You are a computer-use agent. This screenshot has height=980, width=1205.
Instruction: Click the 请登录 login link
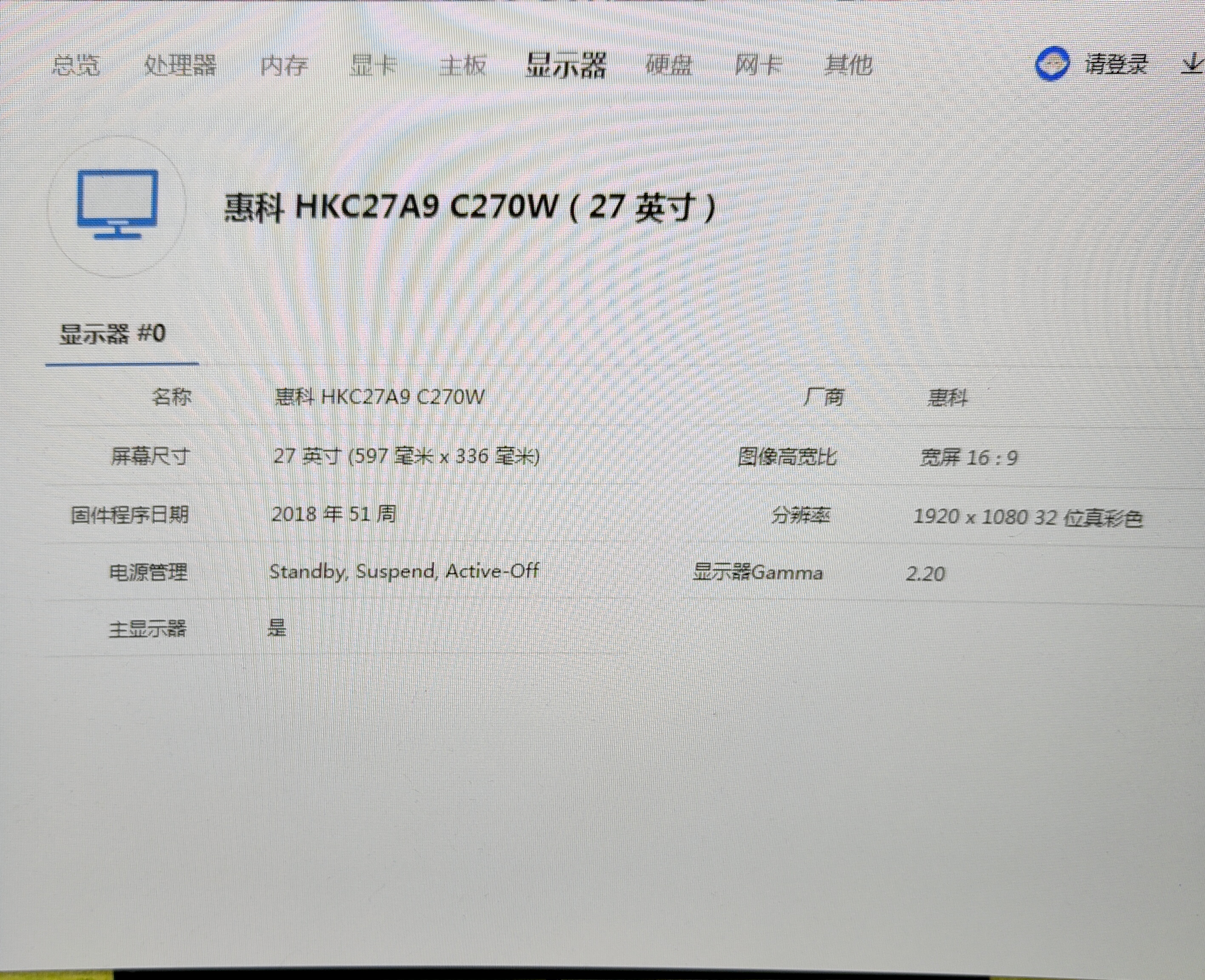point(1116,64)
